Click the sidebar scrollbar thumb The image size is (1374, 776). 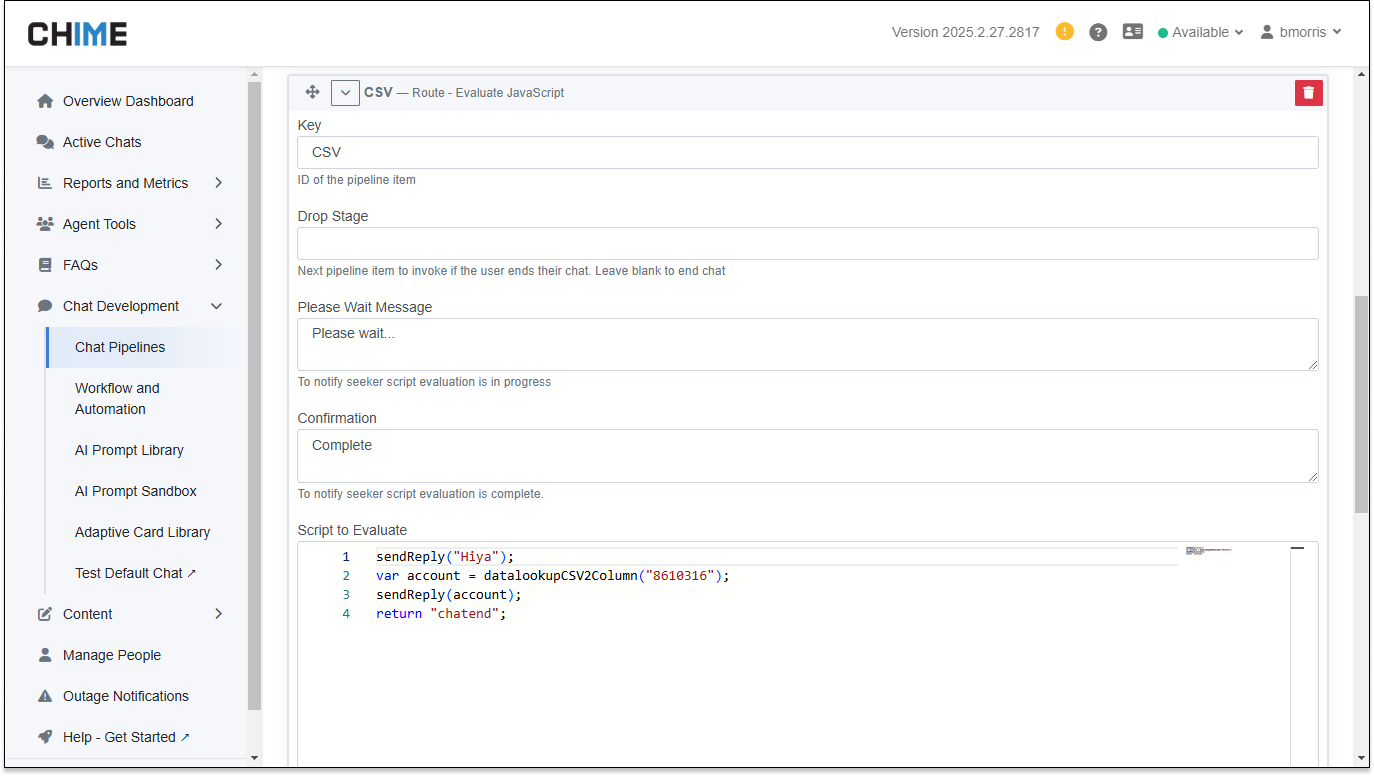254,396
